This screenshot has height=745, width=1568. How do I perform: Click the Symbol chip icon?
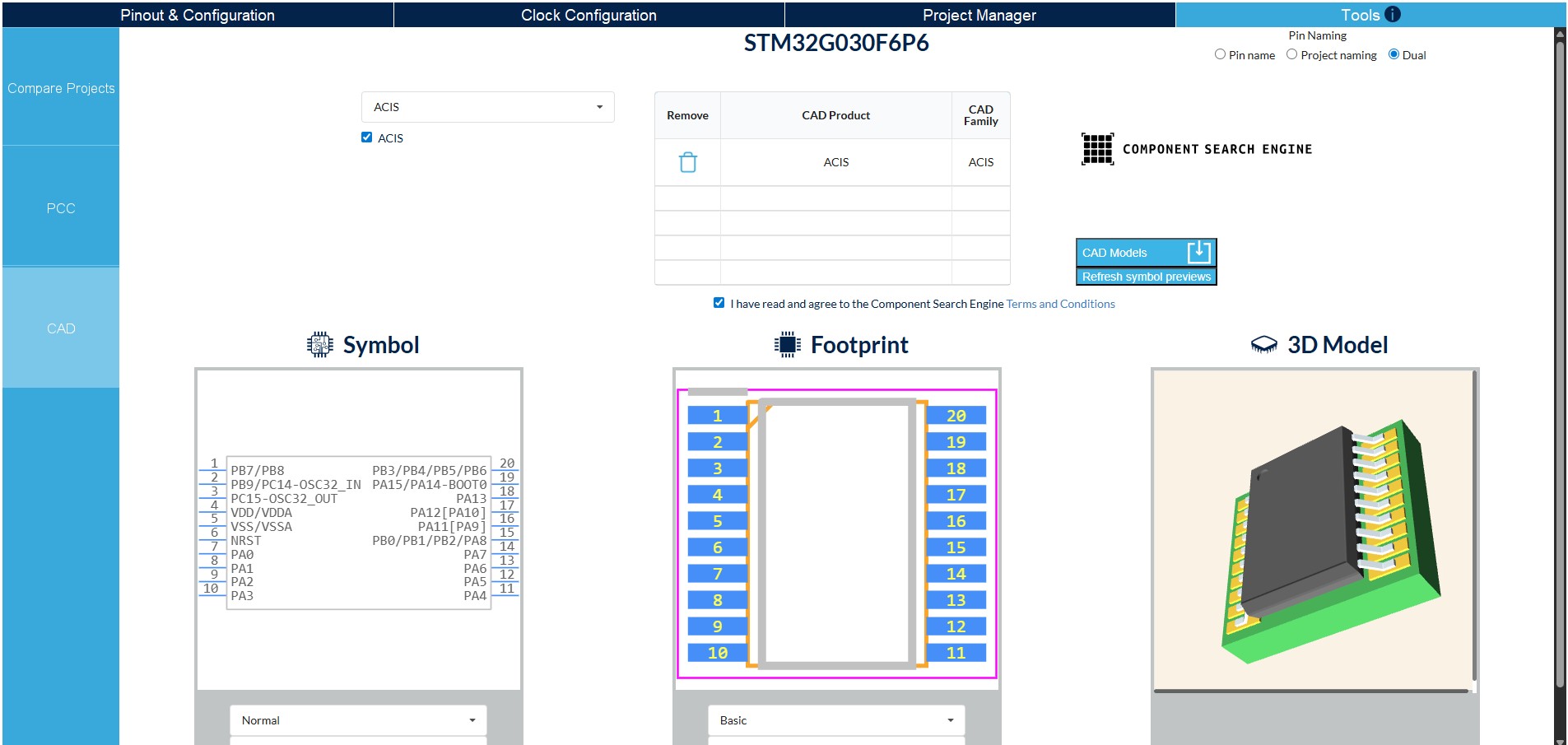(319, 345)
